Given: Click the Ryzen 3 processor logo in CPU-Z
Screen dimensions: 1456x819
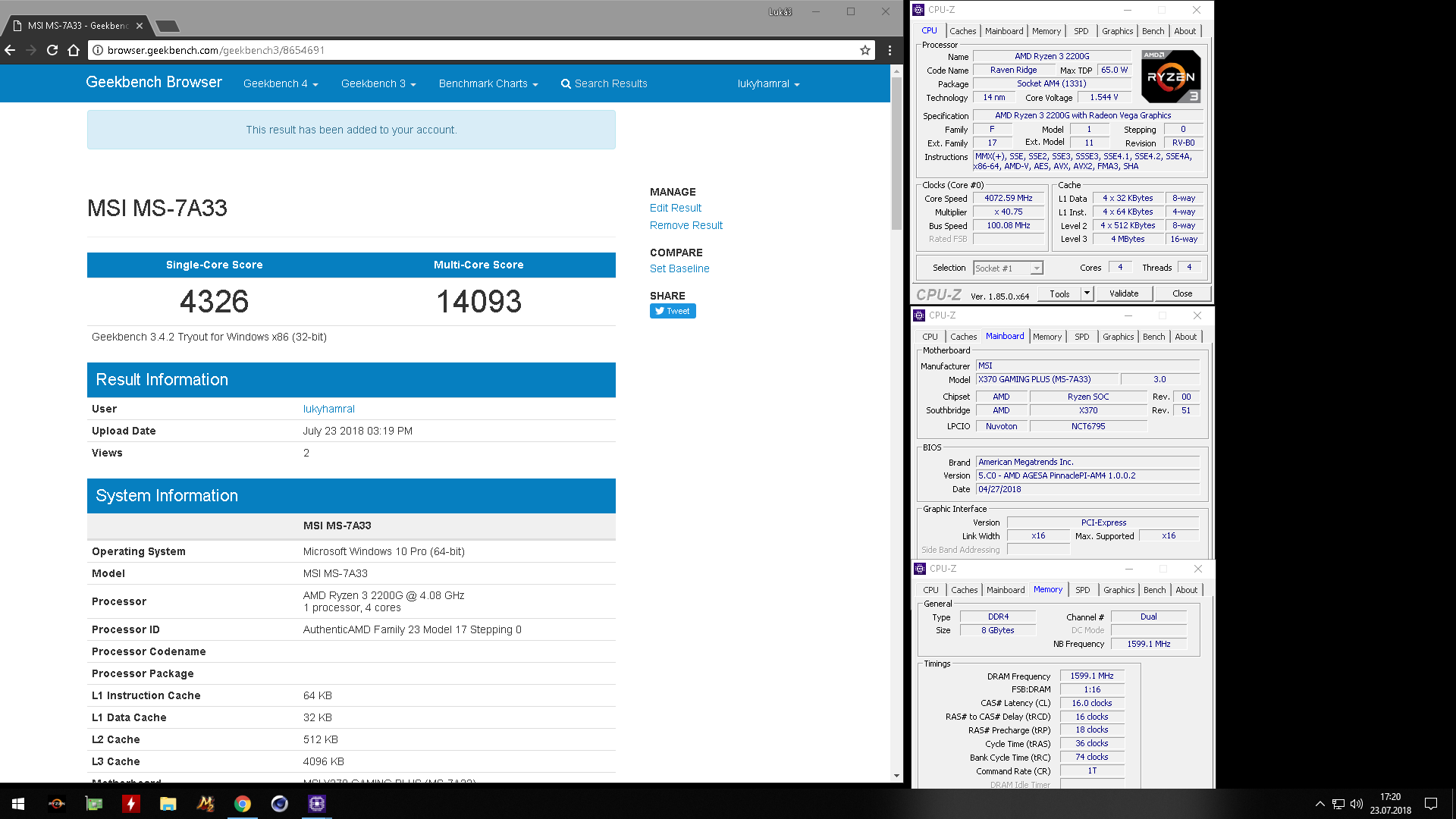Looking at the screenshot, I should pos(1171,76).
